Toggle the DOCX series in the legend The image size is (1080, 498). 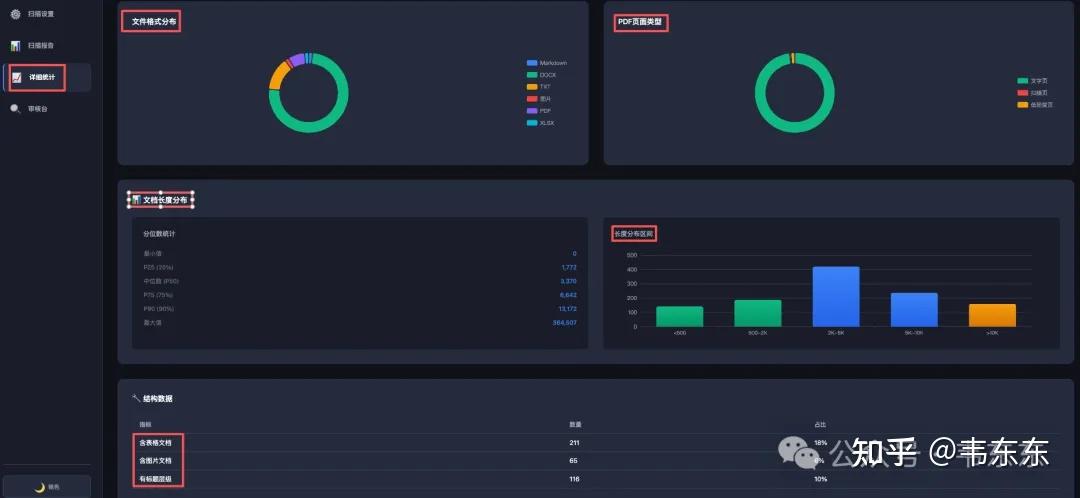click(546, 75)
